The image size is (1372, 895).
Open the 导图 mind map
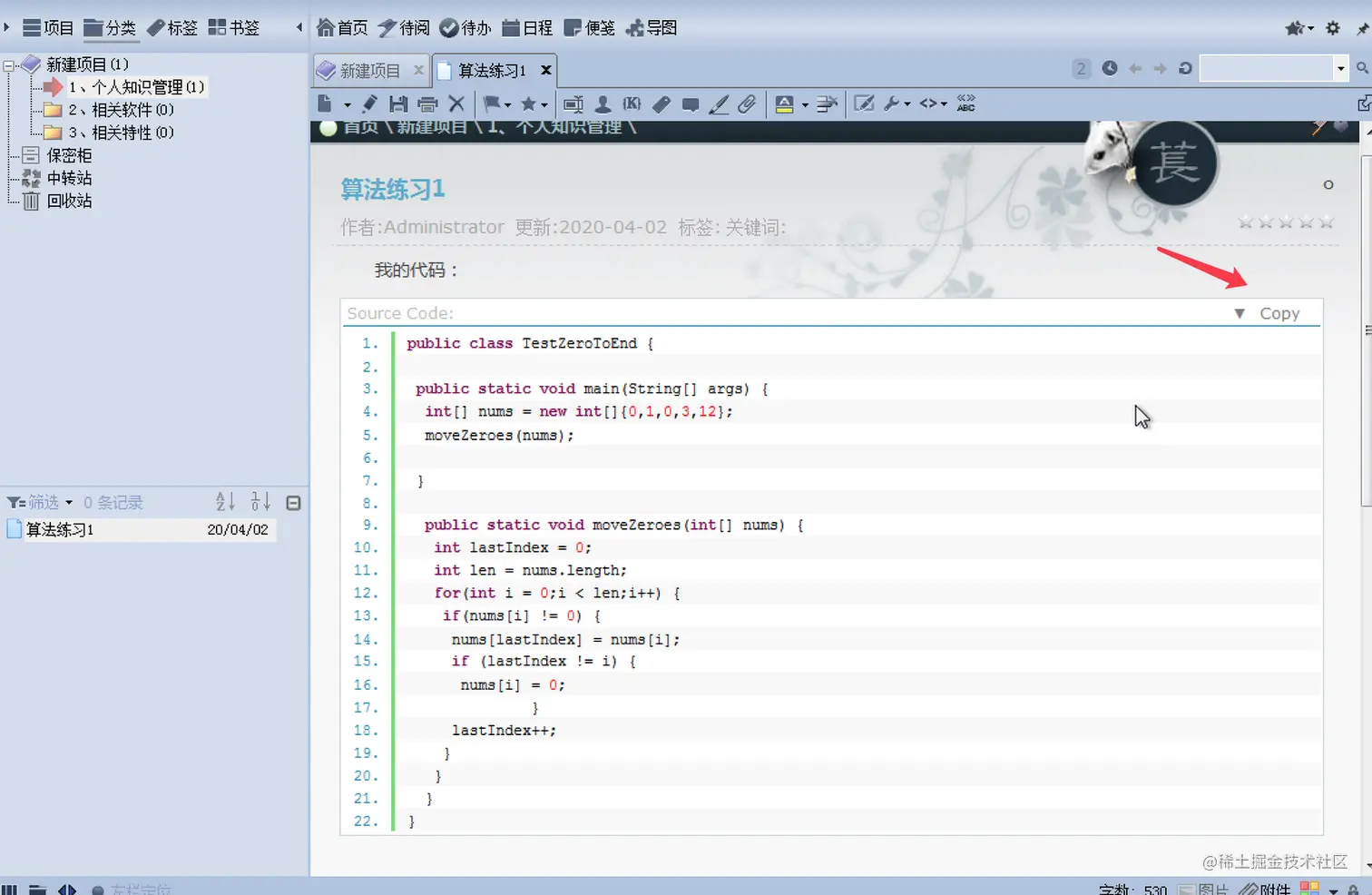652,28
